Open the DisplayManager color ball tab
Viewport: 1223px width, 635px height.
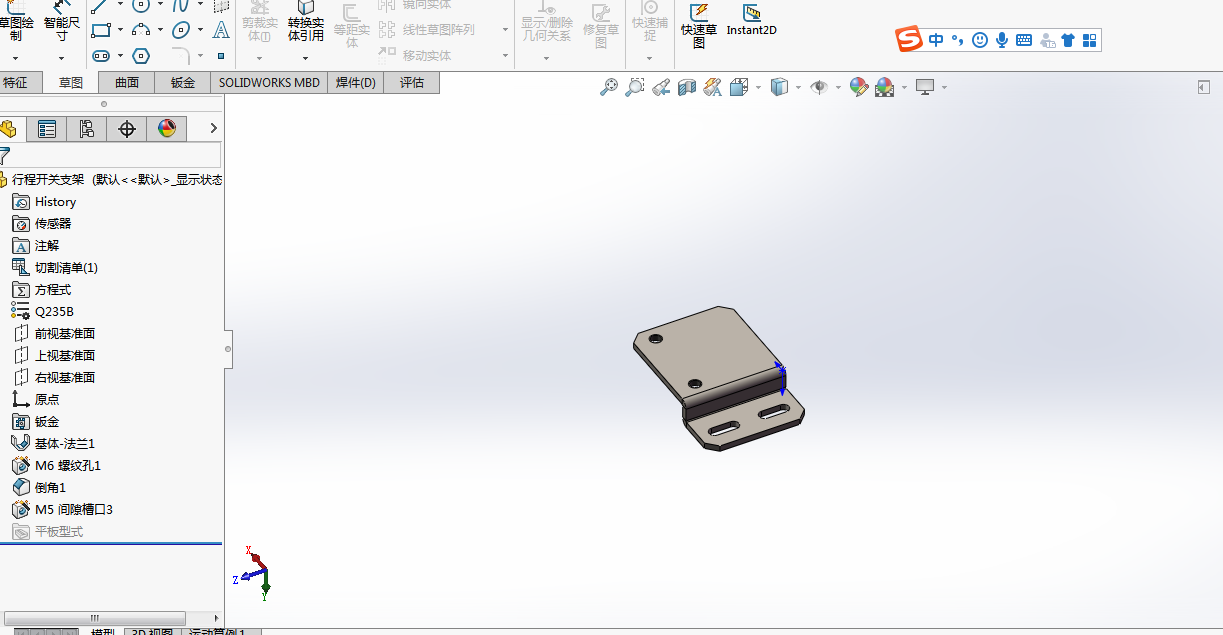point(166,129)
